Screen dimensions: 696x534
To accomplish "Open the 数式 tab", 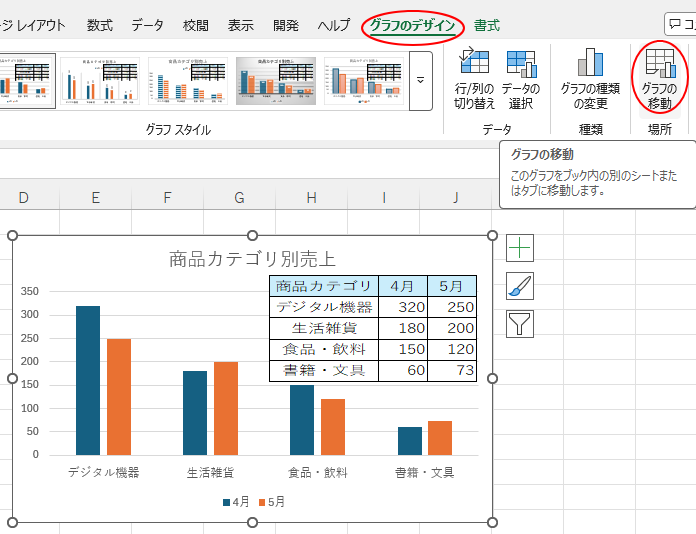I will (x=99, y=25).
